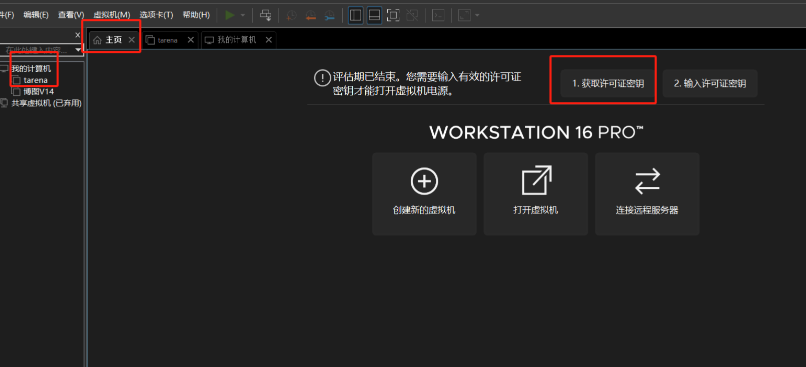Click the 创建新的虚拟机 tile
Image resolution: width=806 pixels, height=367 pixels.
click(424, 194)
